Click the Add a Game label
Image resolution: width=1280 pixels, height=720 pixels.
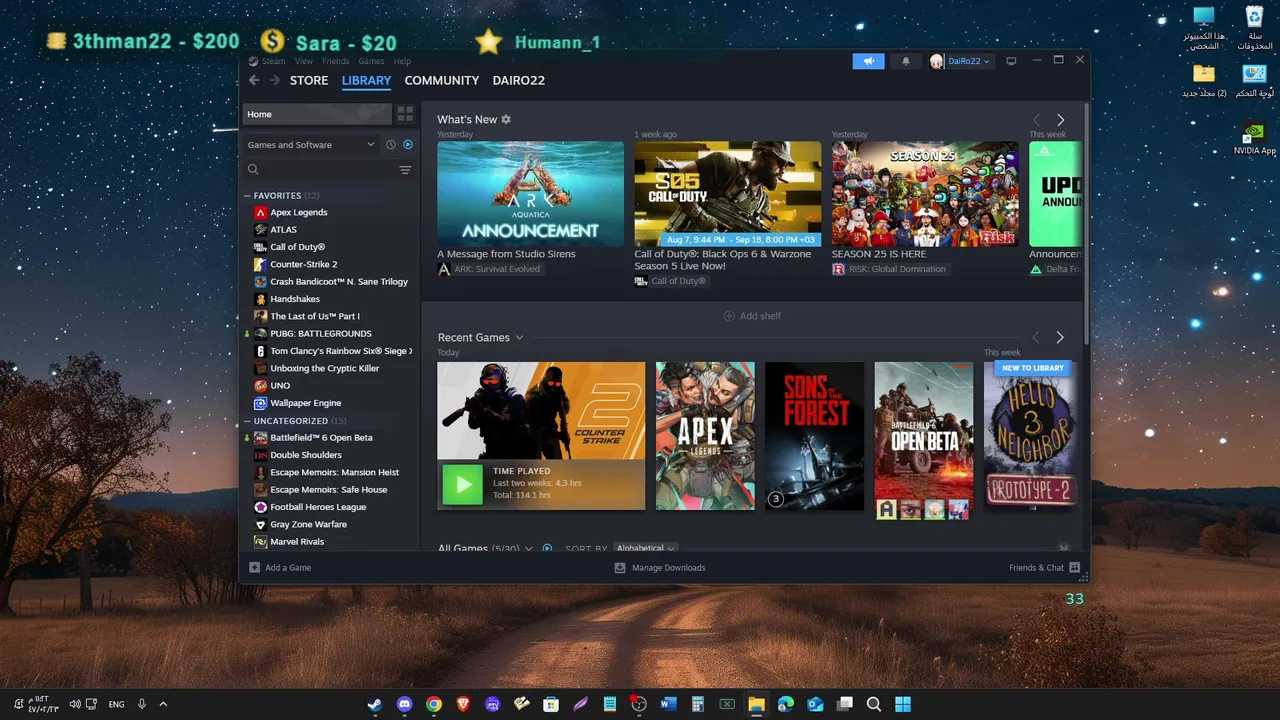[x=288, y=567]
